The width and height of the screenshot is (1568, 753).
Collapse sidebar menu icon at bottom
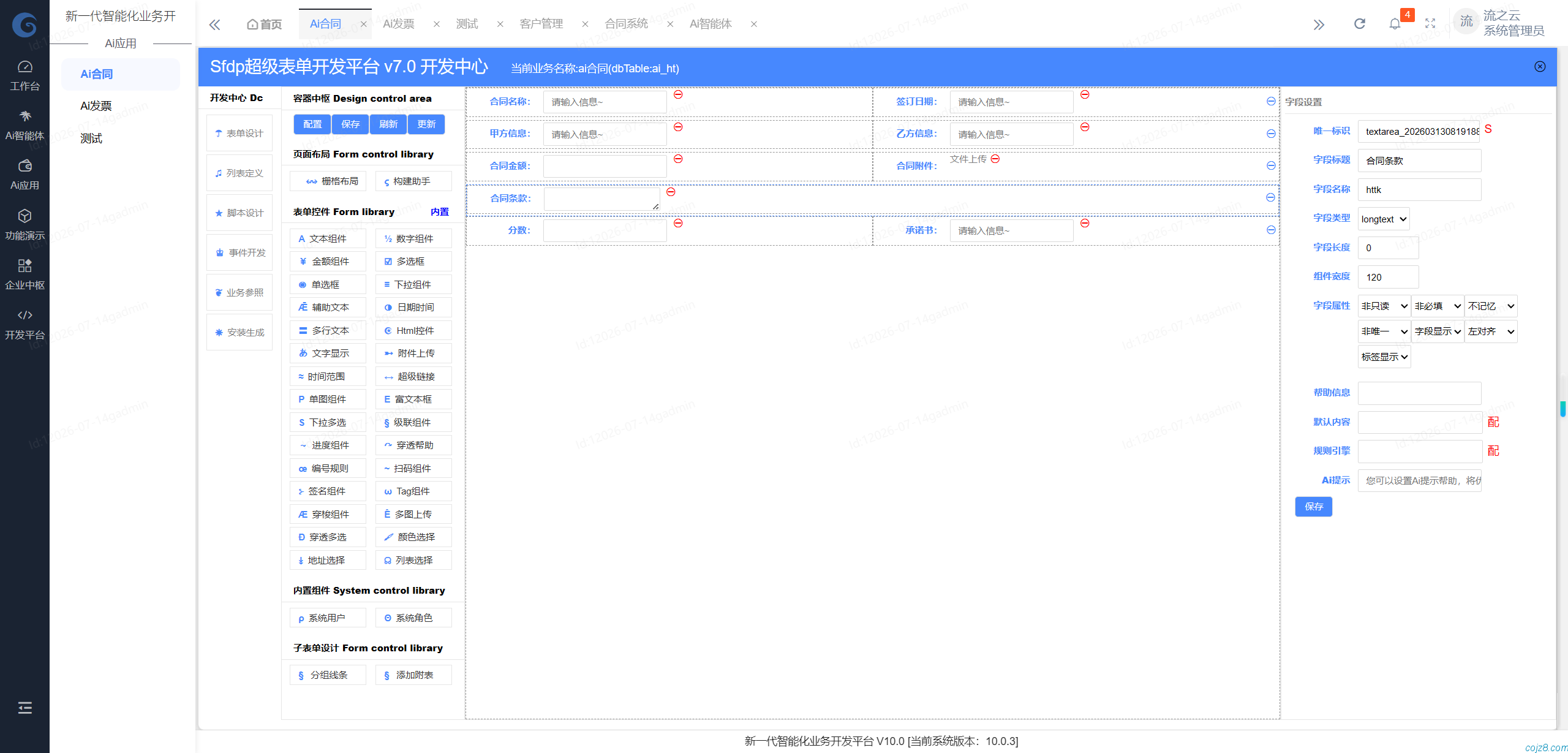24,708
